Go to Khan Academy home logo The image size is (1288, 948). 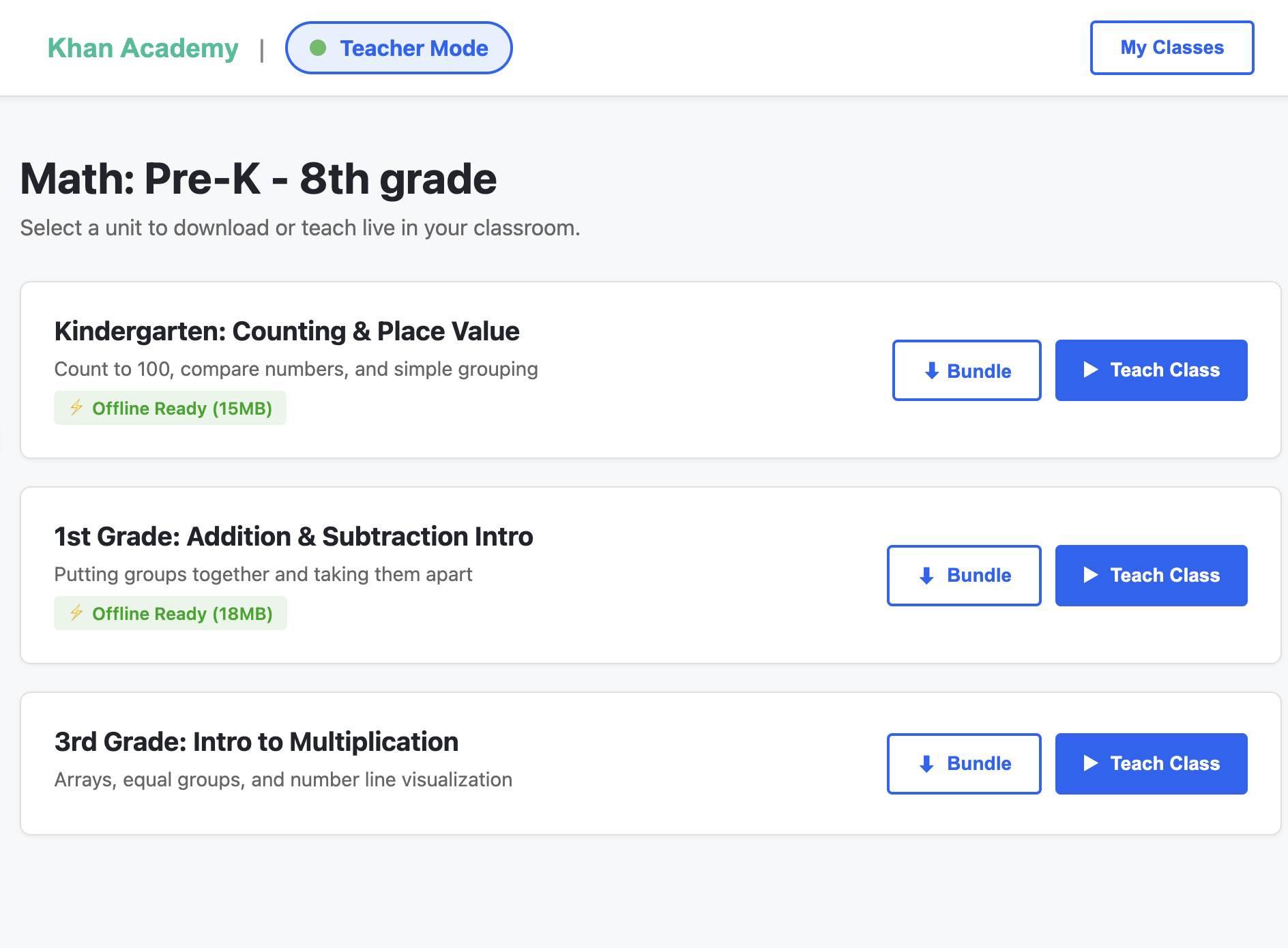[143, 48]
